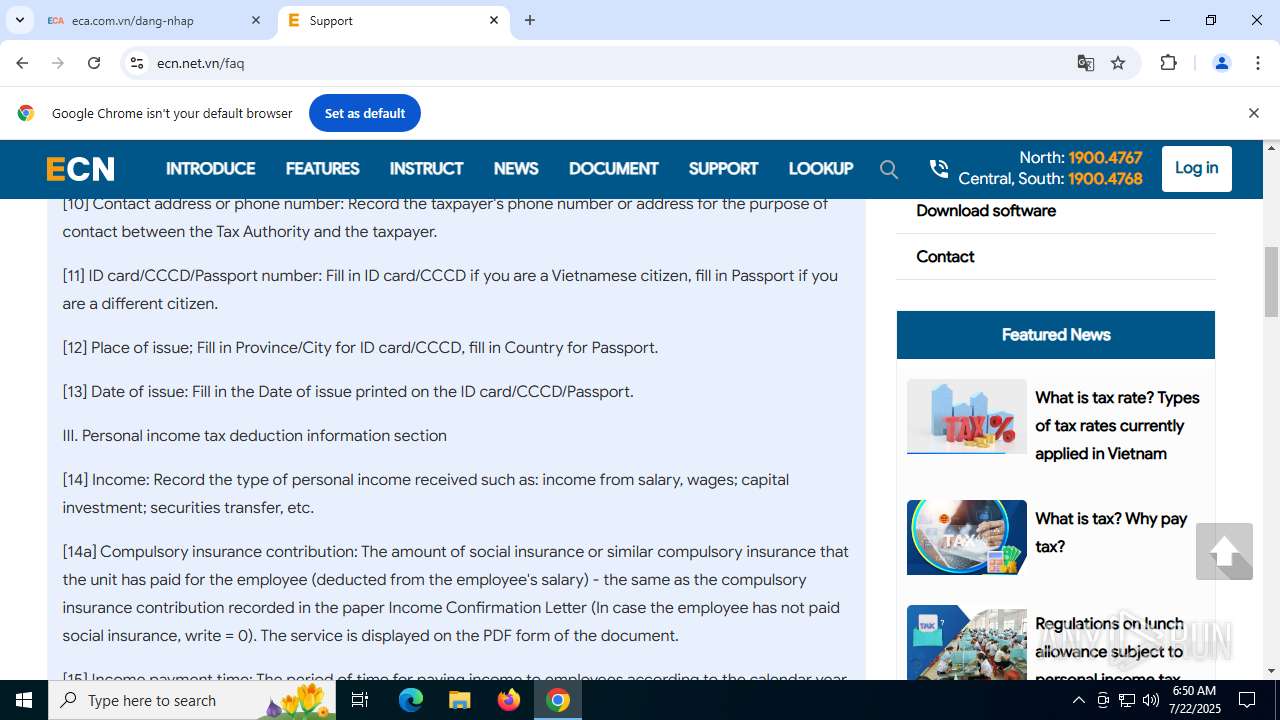Close the eca.com.vn/dang-nhap tab
This screenshot has width=1280, height=720.
[x=256, y=20]
